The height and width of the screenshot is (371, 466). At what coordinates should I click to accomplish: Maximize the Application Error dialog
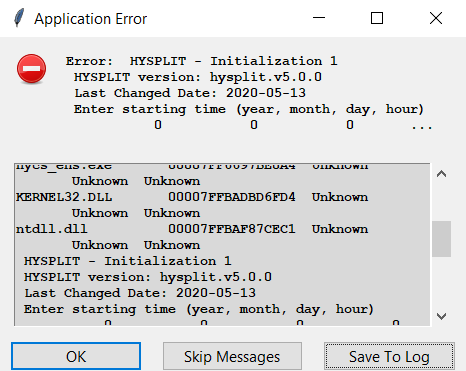click(x=377, y=18)
